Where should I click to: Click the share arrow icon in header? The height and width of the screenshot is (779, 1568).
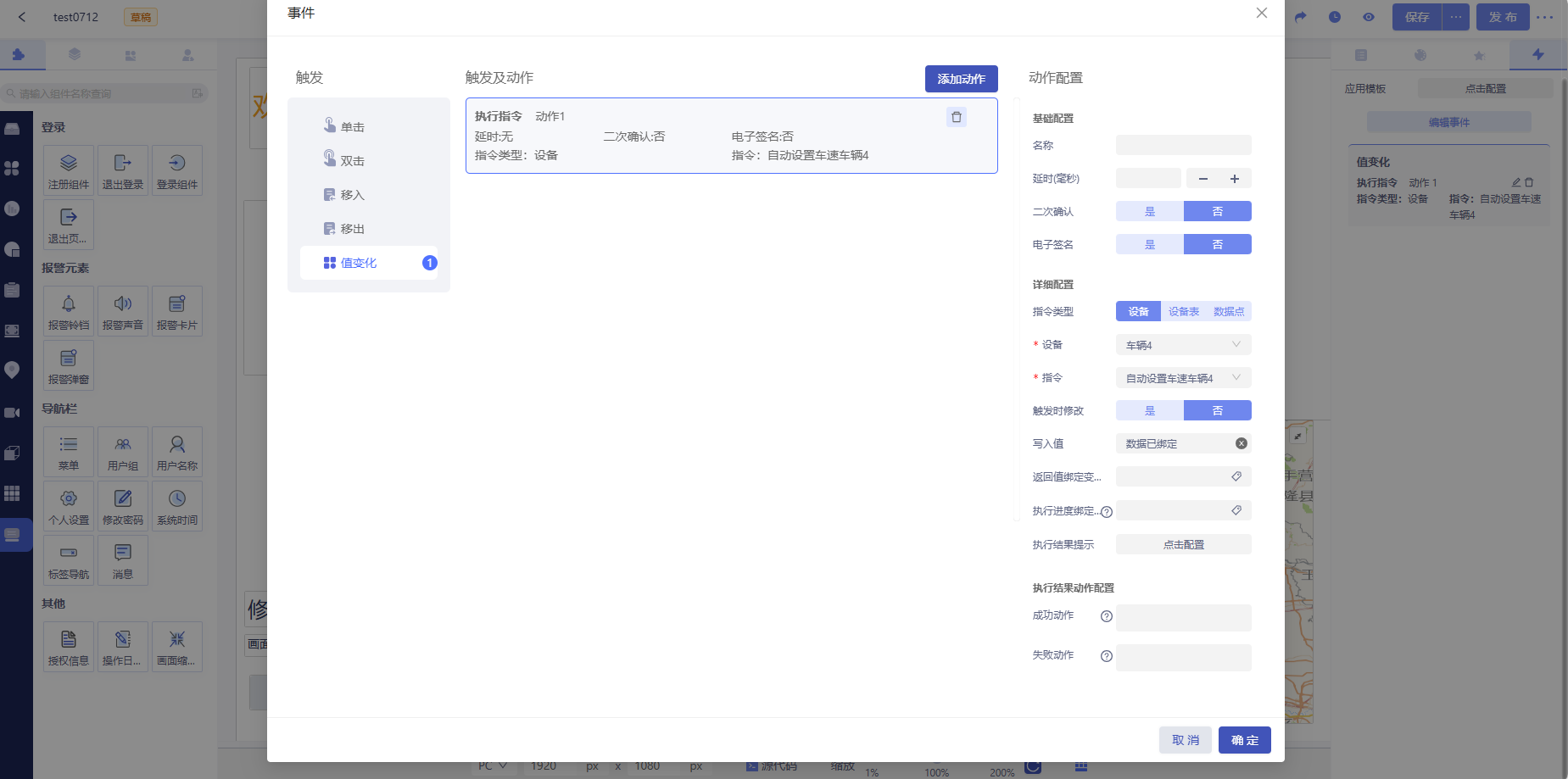[1301, 17]
